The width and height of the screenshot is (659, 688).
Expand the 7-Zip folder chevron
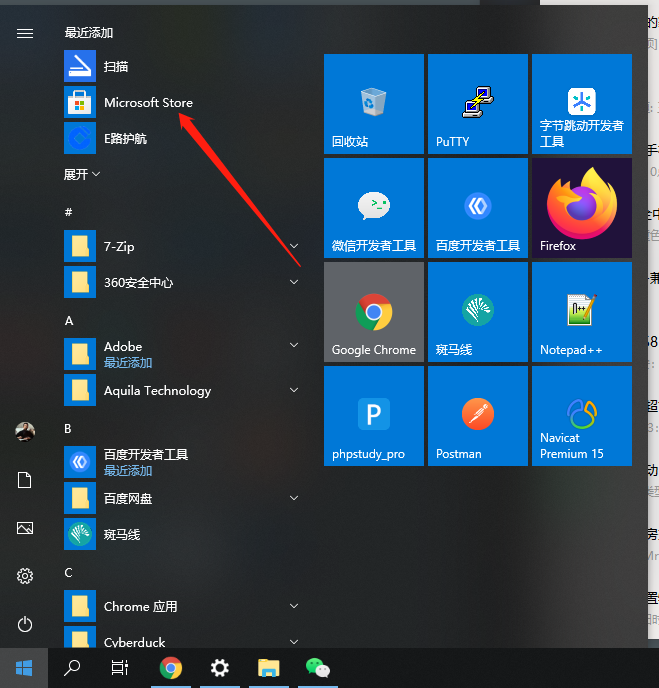294,246
